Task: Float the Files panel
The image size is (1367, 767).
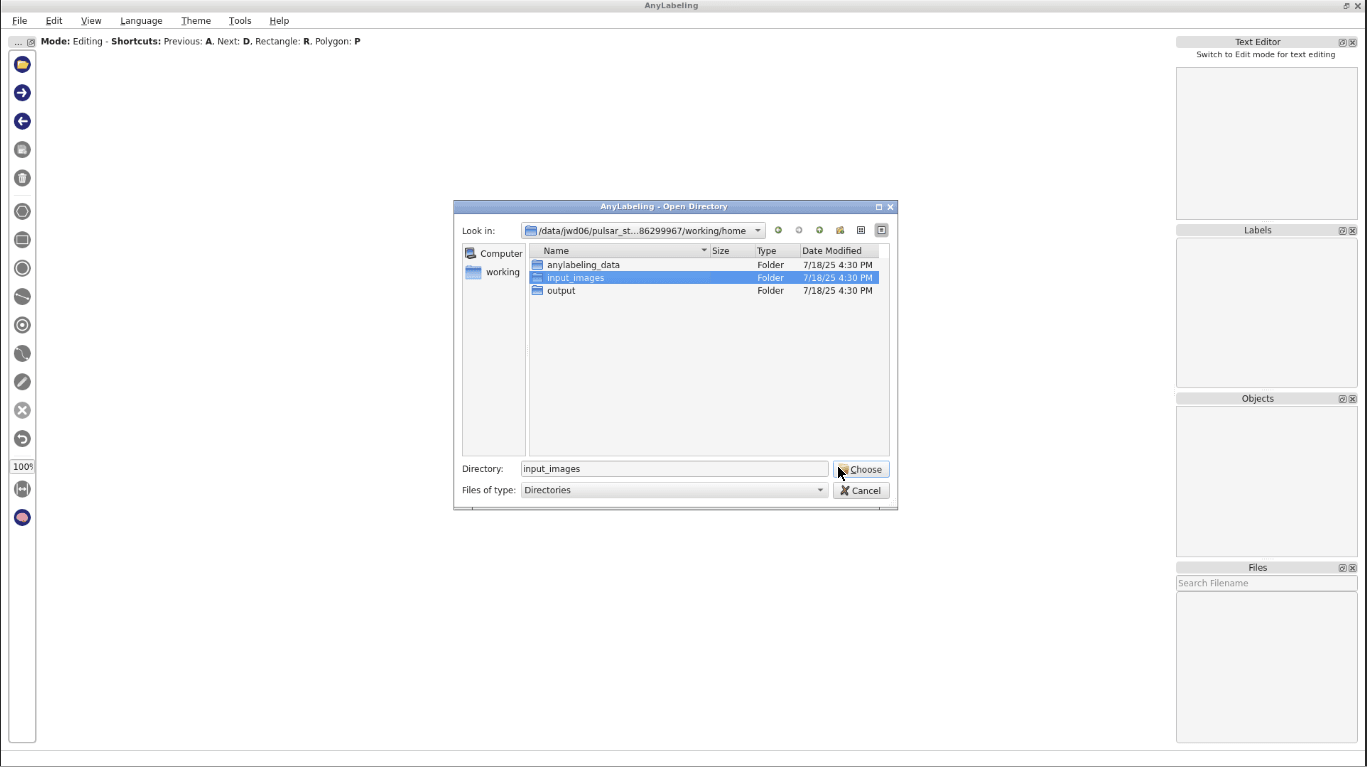Action: pyautogui.click(x=1343, y=568)
